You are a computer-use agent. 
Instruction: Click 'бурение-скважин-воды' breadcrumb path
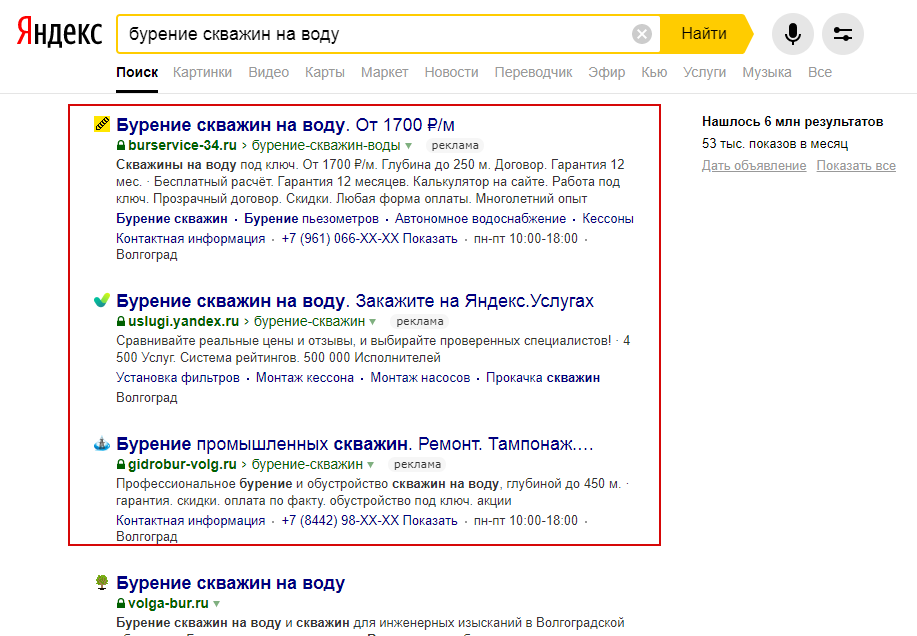click(326, 145)
